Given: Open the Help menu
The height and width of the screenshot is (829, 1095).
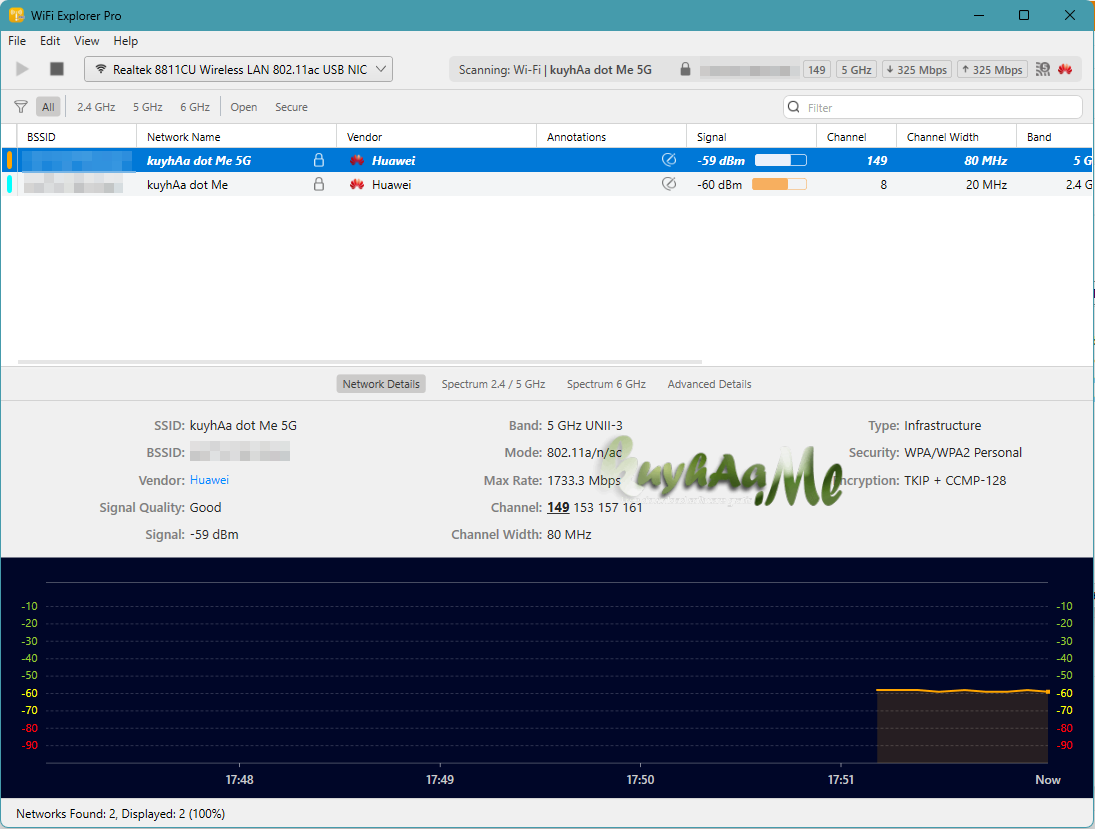Looking at the screenshot, I should pos(126,41).
